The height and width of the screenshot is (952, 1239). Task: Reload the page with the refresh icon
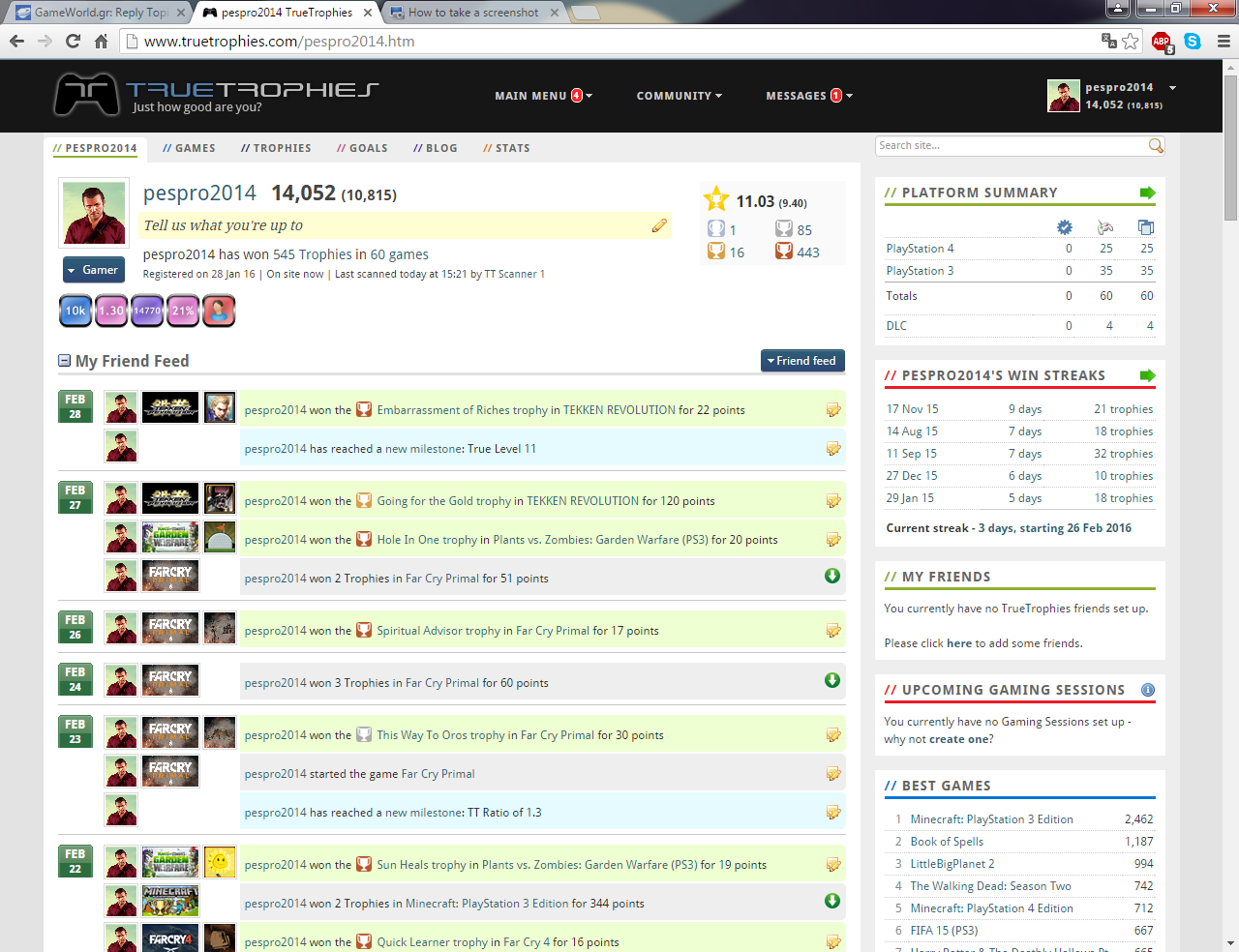tap(73, 41)
